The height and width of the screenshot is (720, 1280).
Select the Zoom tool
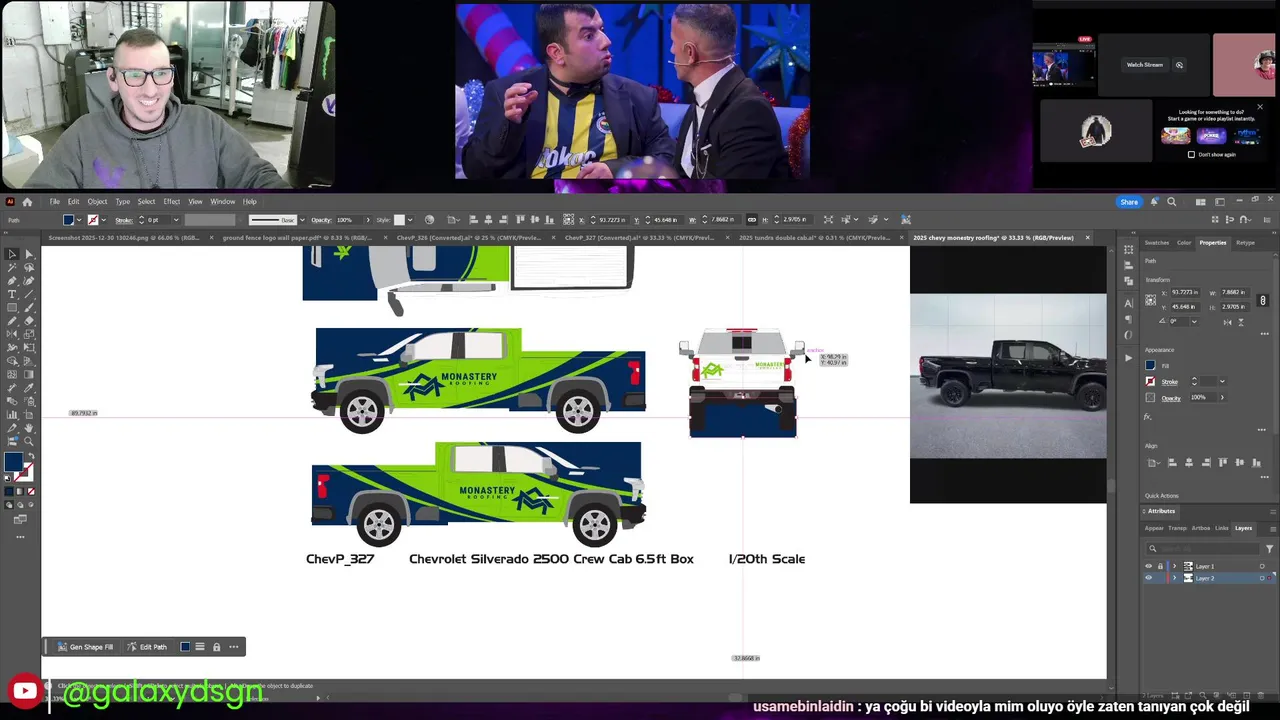click(29, 440)
